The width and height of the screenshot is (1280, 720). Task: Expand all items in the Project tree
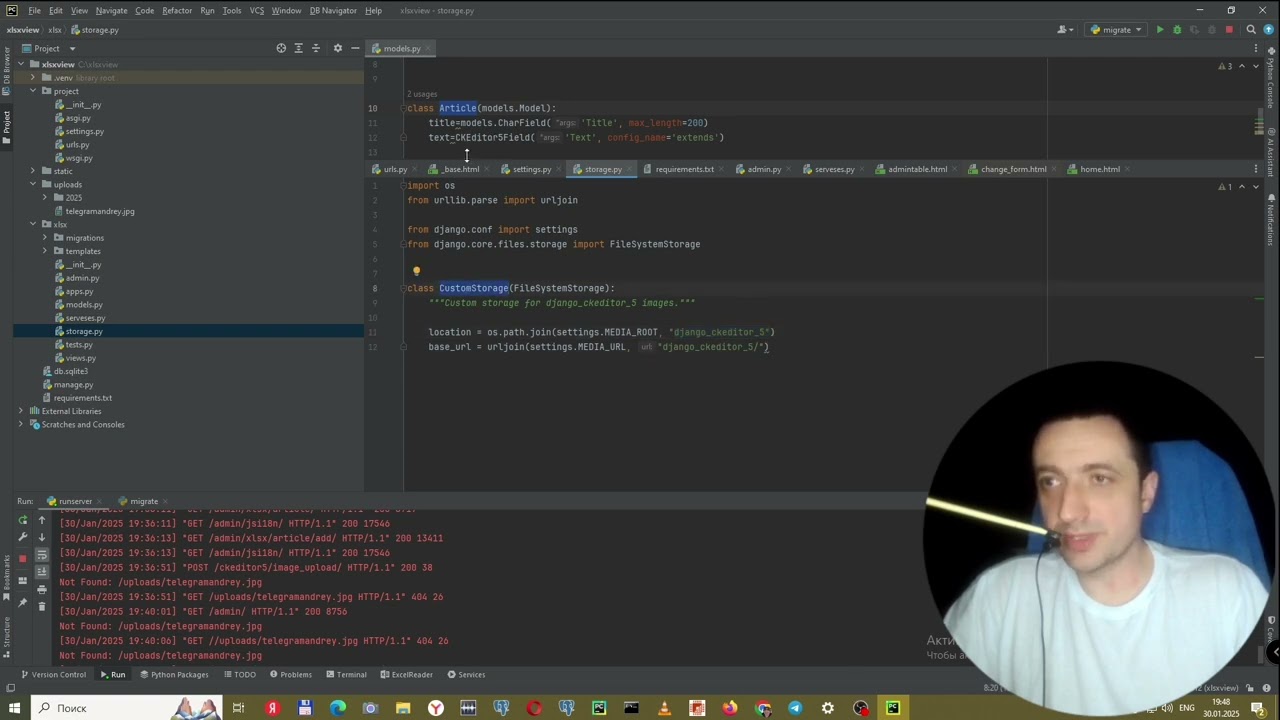(298, 48)
